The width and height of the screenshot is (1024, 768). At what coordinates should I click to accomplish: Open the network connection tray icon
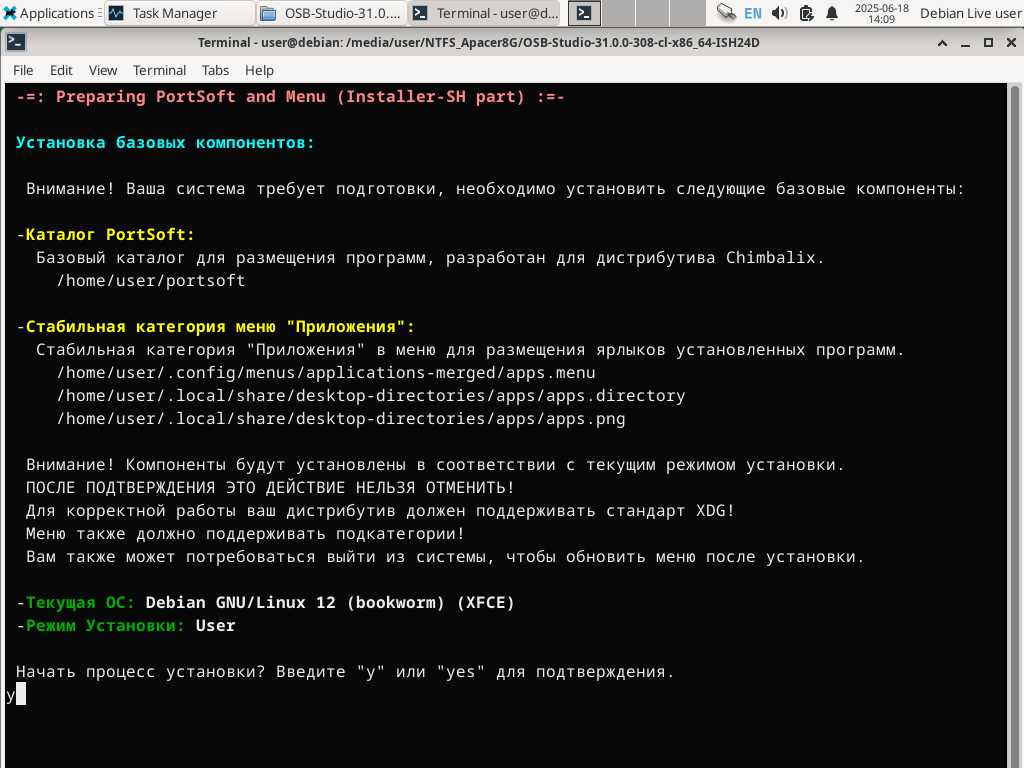[x=726, y=13]
